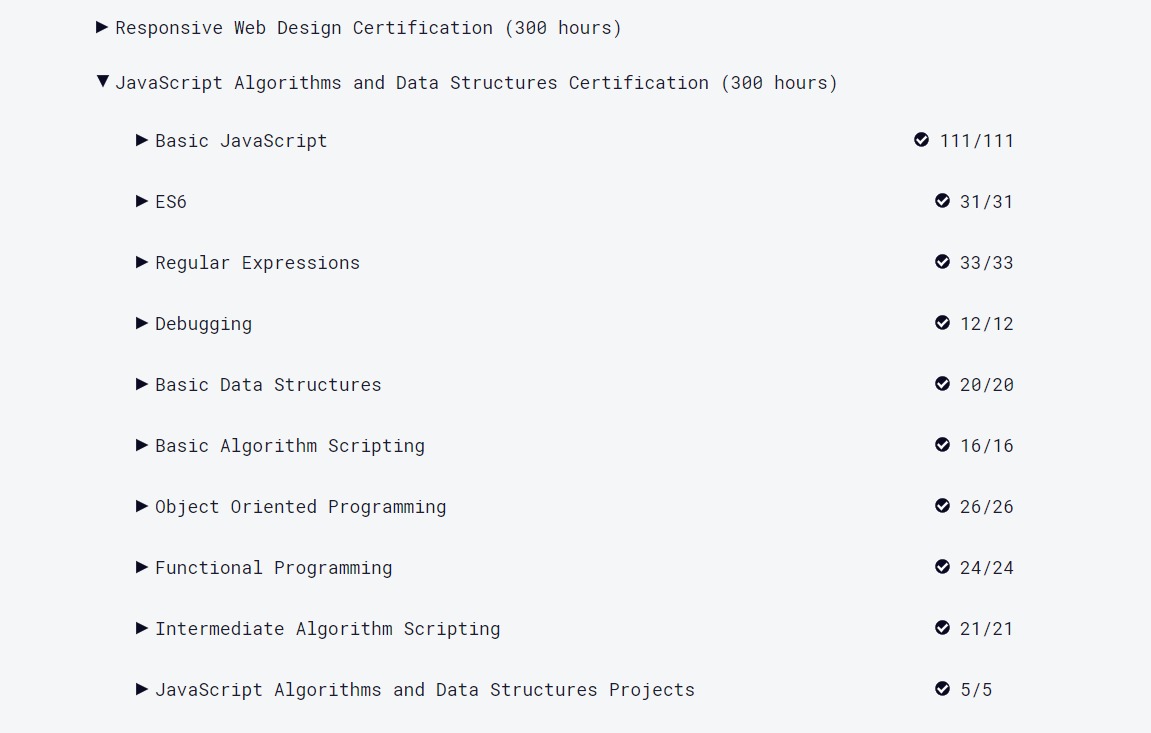1151x733 pixels.
Task: Expand the Responsive Web Design Certification arrow
Action: [102, 27]
